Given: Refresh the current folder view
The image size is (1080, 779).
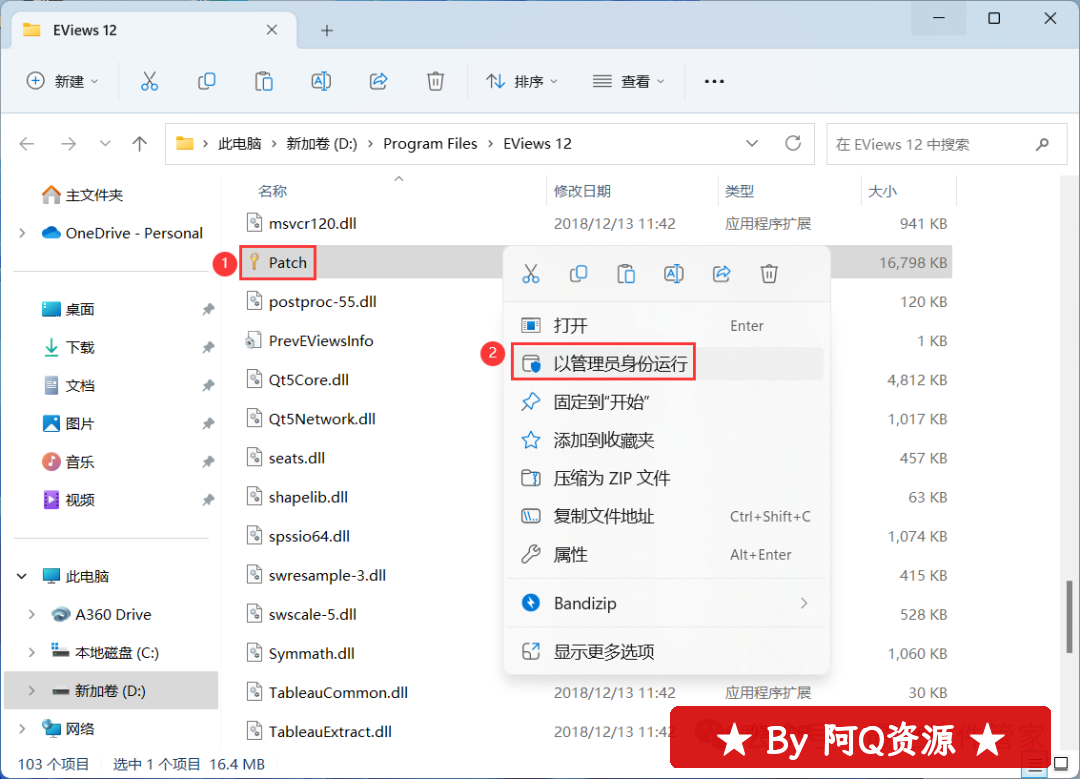Looking at the screenshot, I should pyautogui.click(x=793, y=143).
